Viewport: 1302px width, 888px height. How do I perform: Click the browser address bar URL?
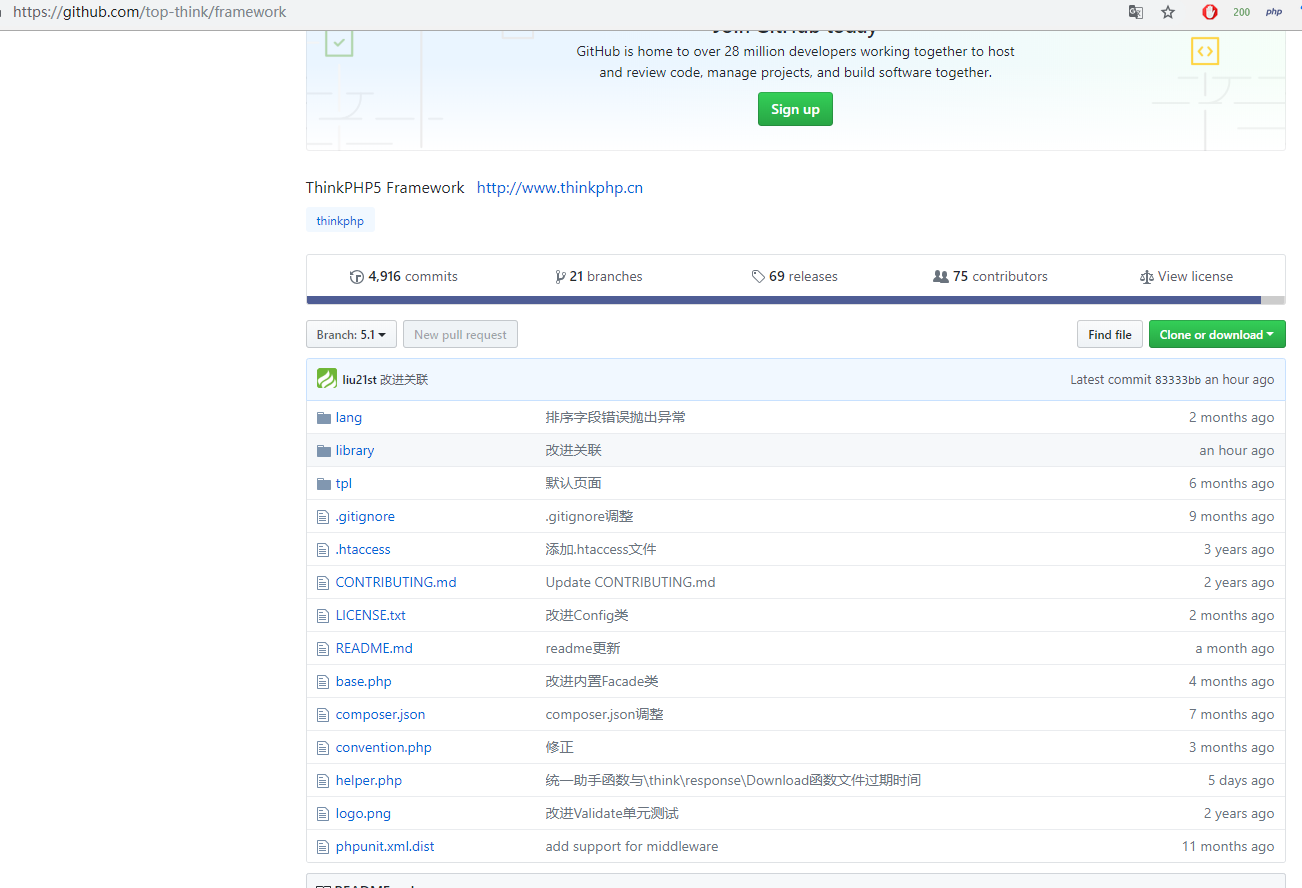click(x=150, y=13)
